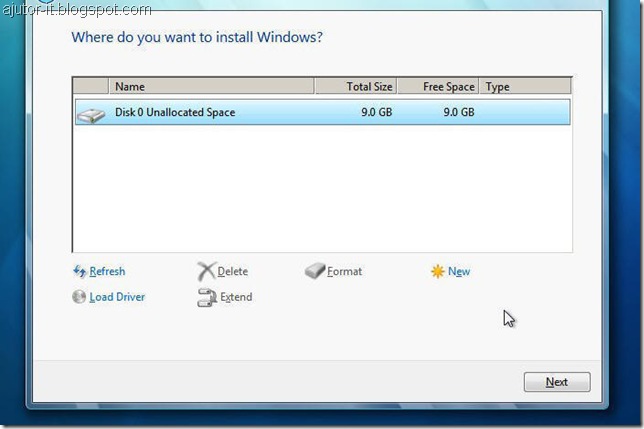
Task: Click the Format option label
Action: point(344,271)
